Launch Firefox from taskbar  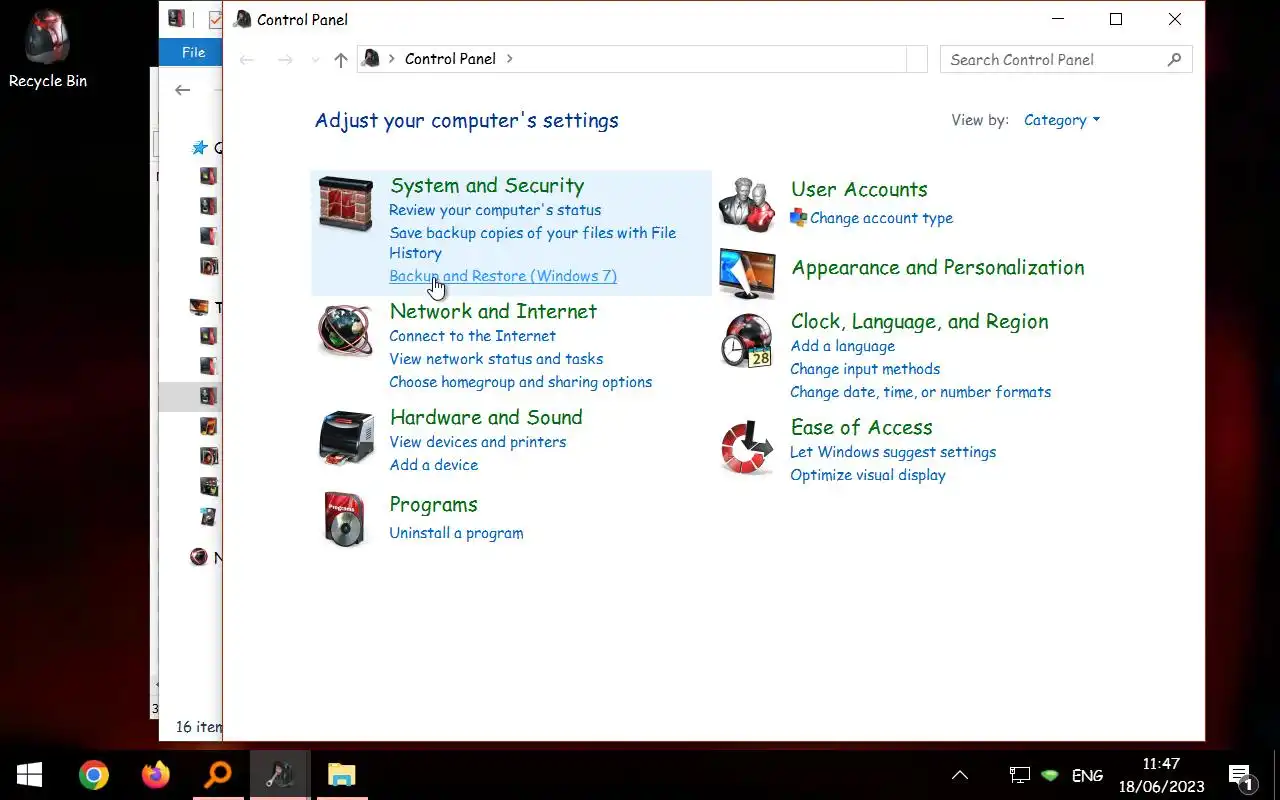point(156,775)
